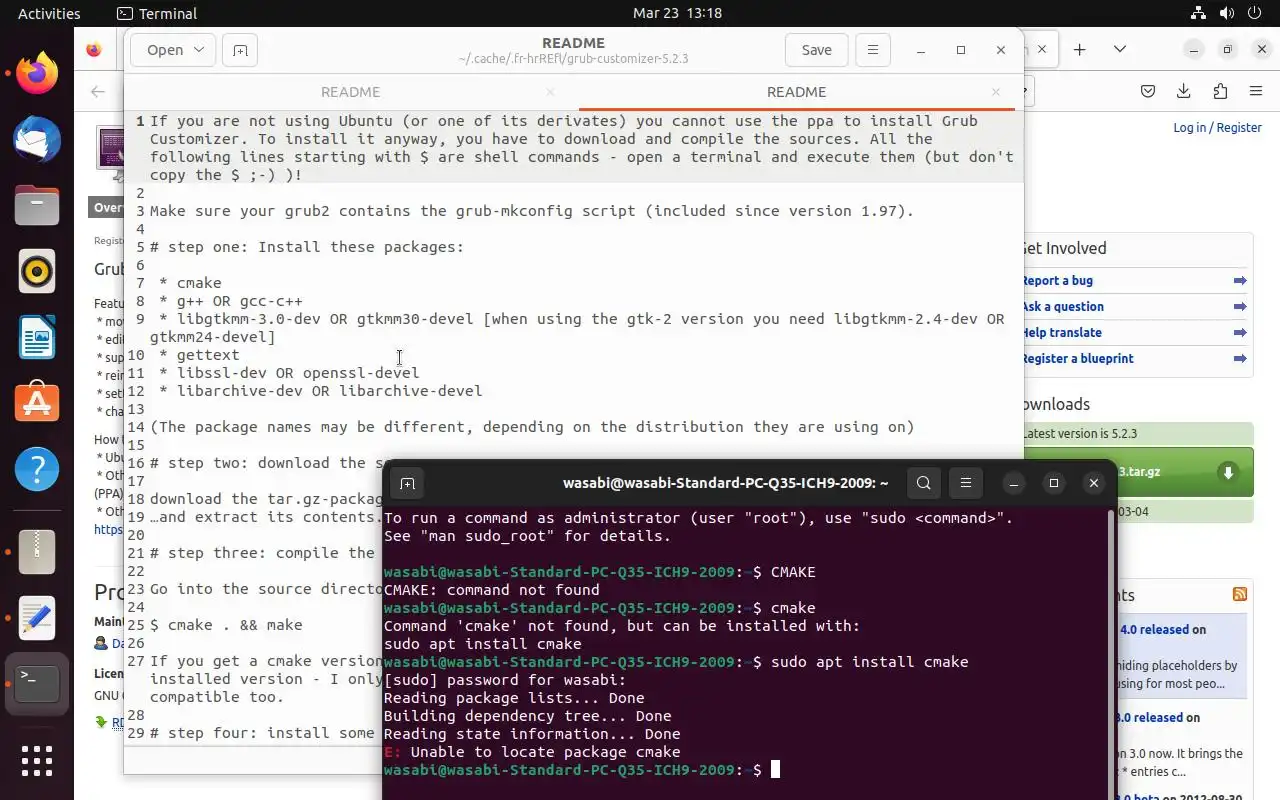Open the Terminal app menu in top bar
The height and width of the screenshot is (800, 1280).
coord(157,13)
